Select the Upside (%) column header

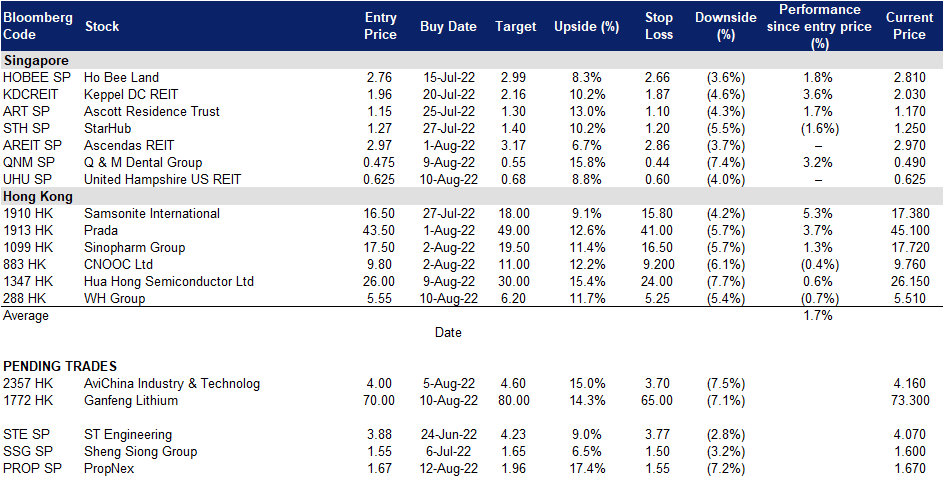(x=586, y=26)
